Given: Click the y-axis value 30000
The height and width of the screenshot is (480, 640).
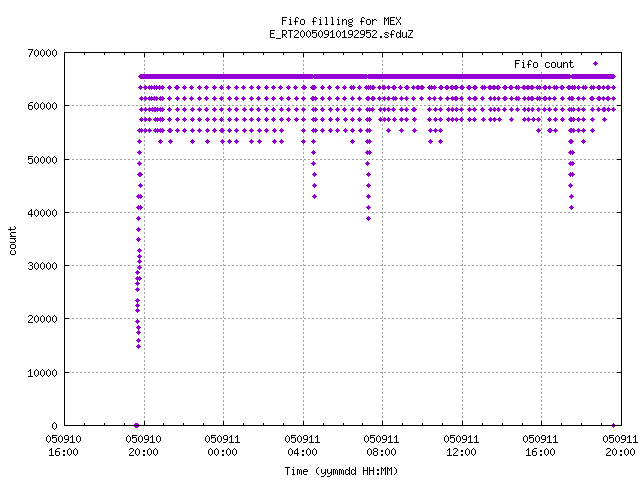Looking at the screenshot, I should pyautogui.click(x=42, y=266).
